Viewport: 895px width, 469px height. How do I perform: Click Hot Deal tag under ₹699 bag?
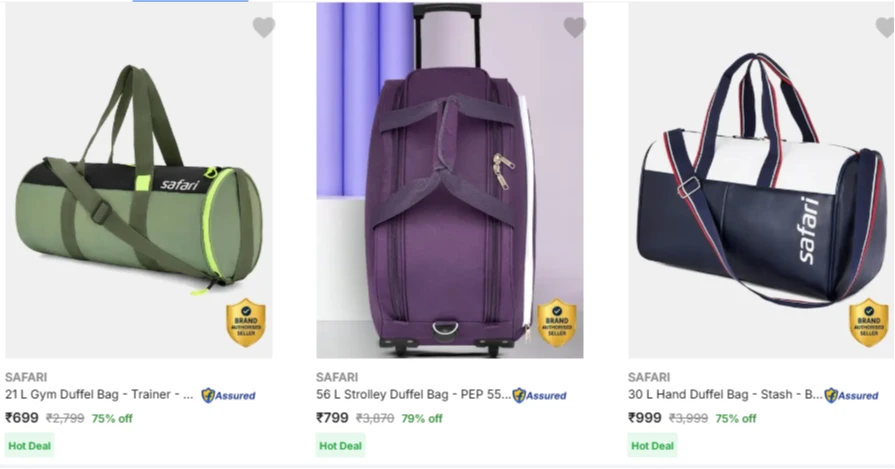tap(30, 446)
